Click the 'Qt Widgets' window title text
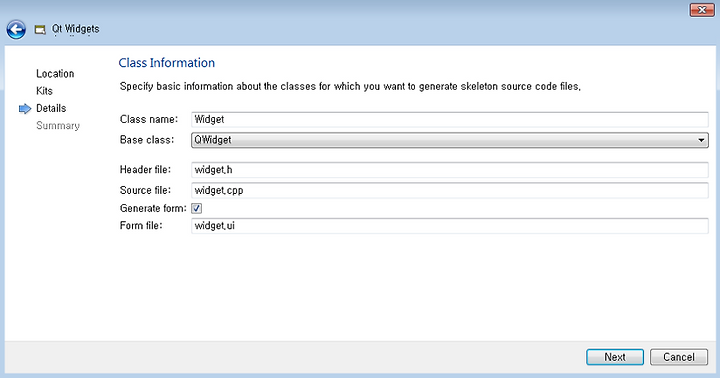Screen dimensions: 720x378 (75, 29)
